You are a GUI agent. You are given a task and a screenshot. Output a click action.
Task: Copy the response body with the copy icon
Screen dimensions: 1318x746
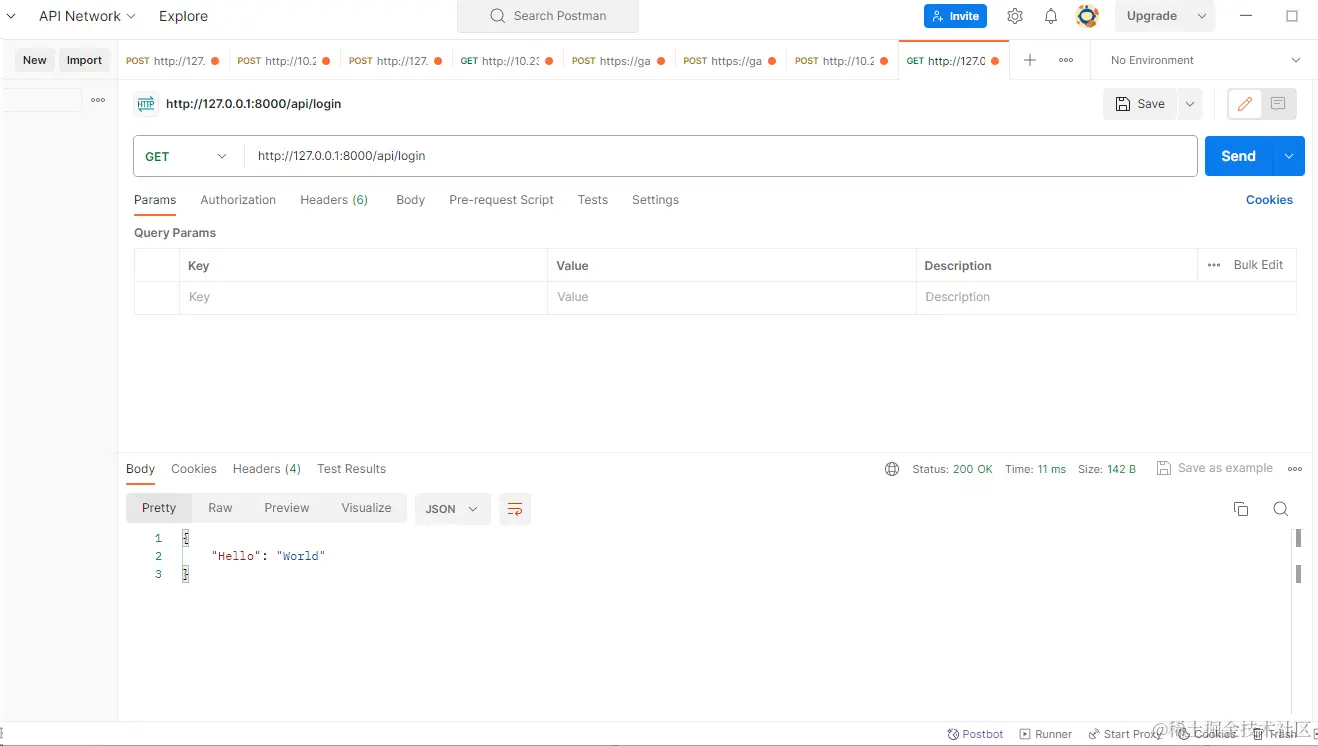(1241, 509)
